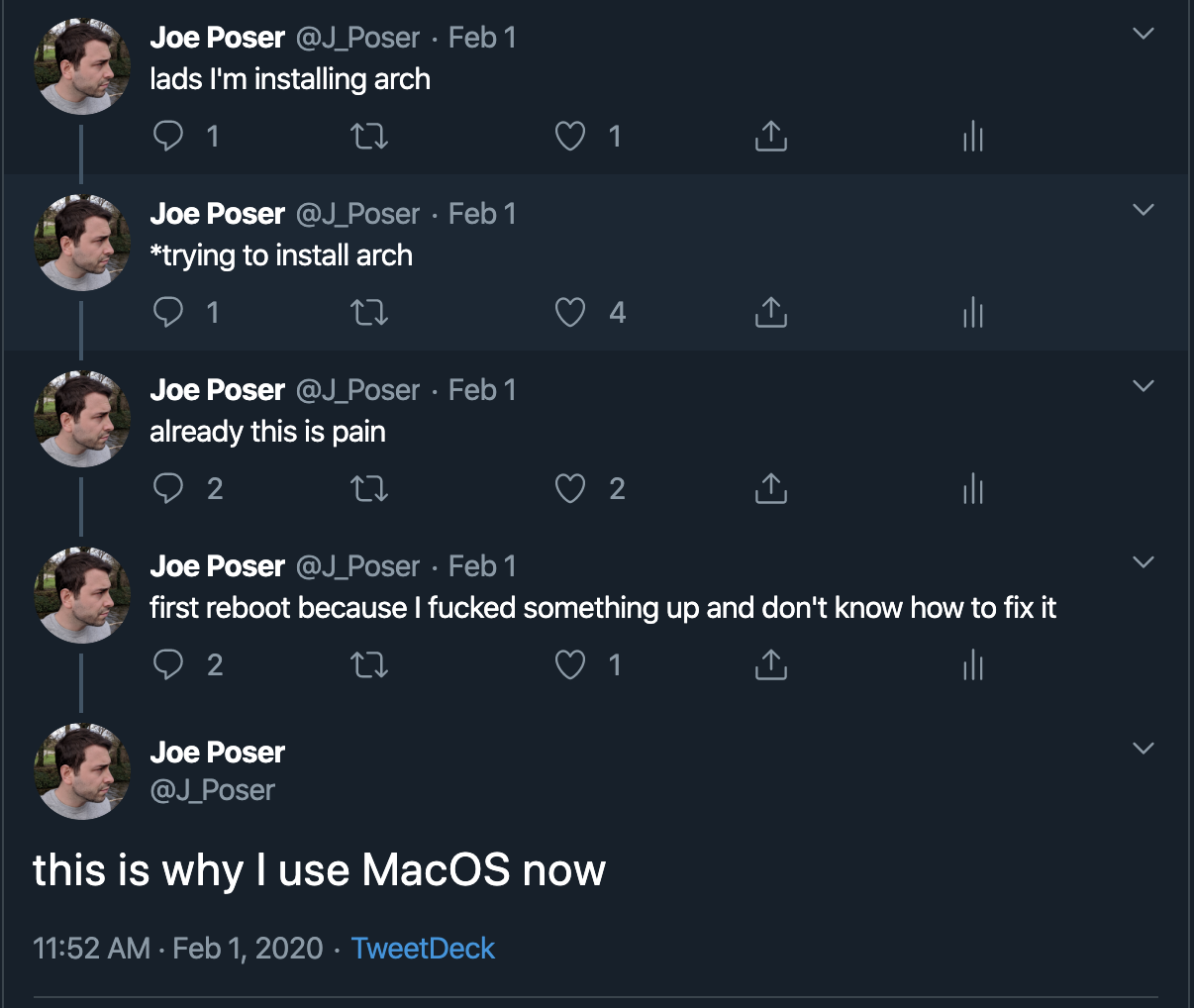Expand options chevron on "already this is pain" tweet
Screen dimensions: 1194x1008
tap(1144, 386)
